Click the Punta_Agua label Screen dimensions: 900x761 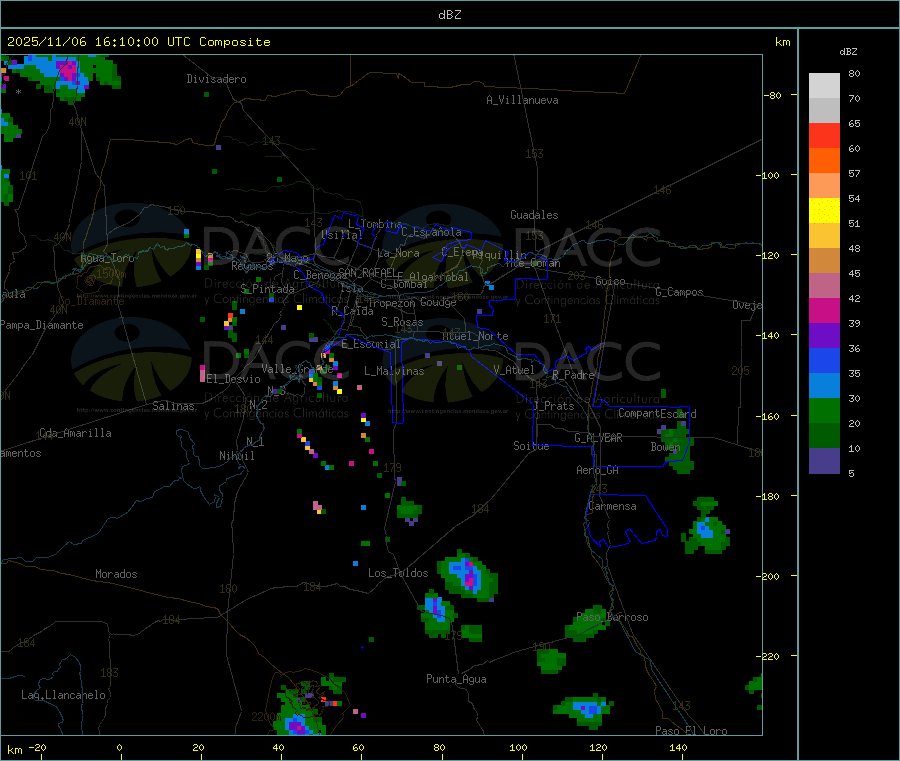click(456, 679)
